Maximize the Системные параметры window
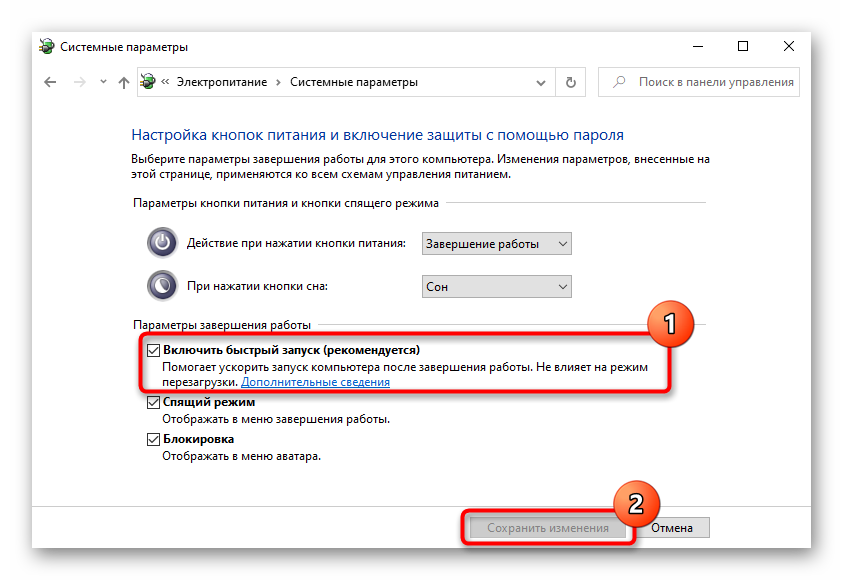Screen dimensions: 843x580 pos(742,47)
